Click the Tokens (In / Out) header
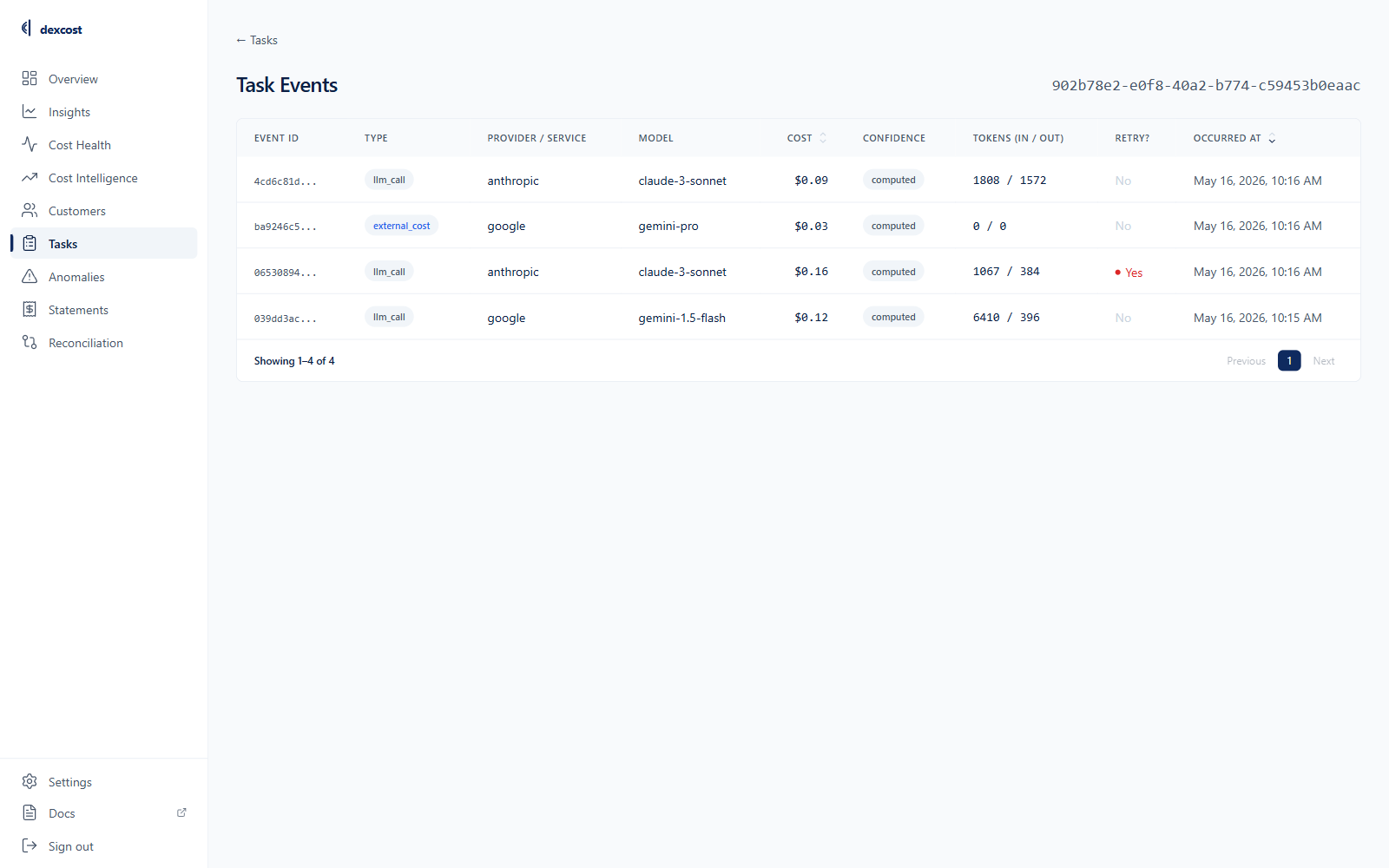Viewport: 1389px width, 868px height. point(1018,138)
